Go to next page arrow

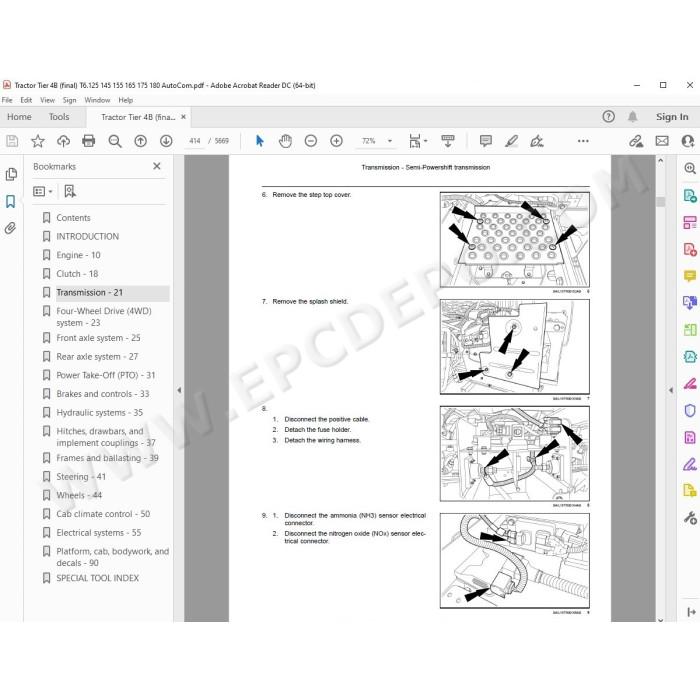click(x=166, y=141)
